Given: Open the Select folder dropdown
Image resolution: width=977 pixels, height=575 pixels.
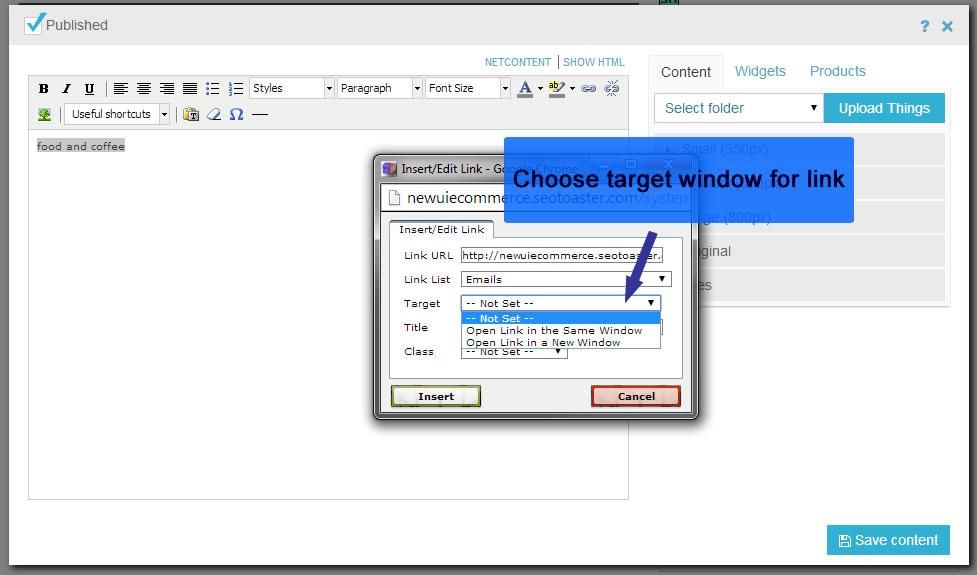Looking at the screenshot, I should (x=738, y=108).
